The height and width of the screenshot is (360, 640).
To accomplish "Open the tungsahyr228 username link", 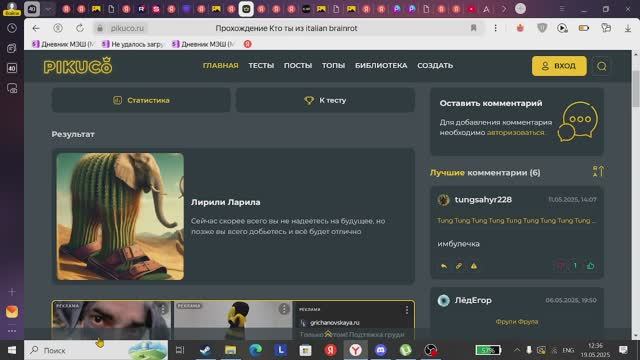I will tap(483, 200).
